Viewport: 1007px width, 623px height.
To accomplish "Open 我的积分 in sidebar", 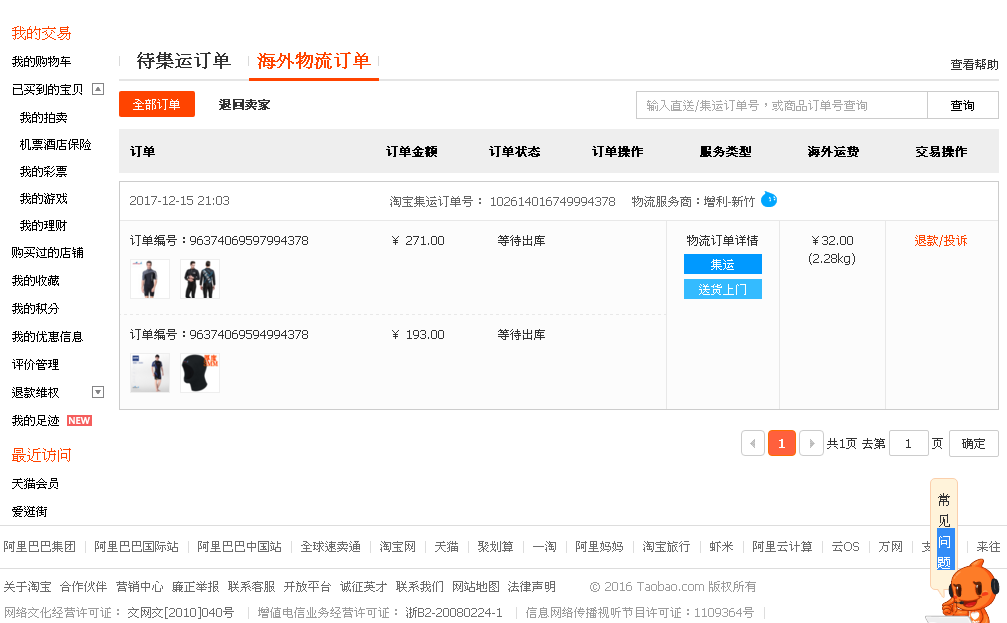I will tap(35, 309).
